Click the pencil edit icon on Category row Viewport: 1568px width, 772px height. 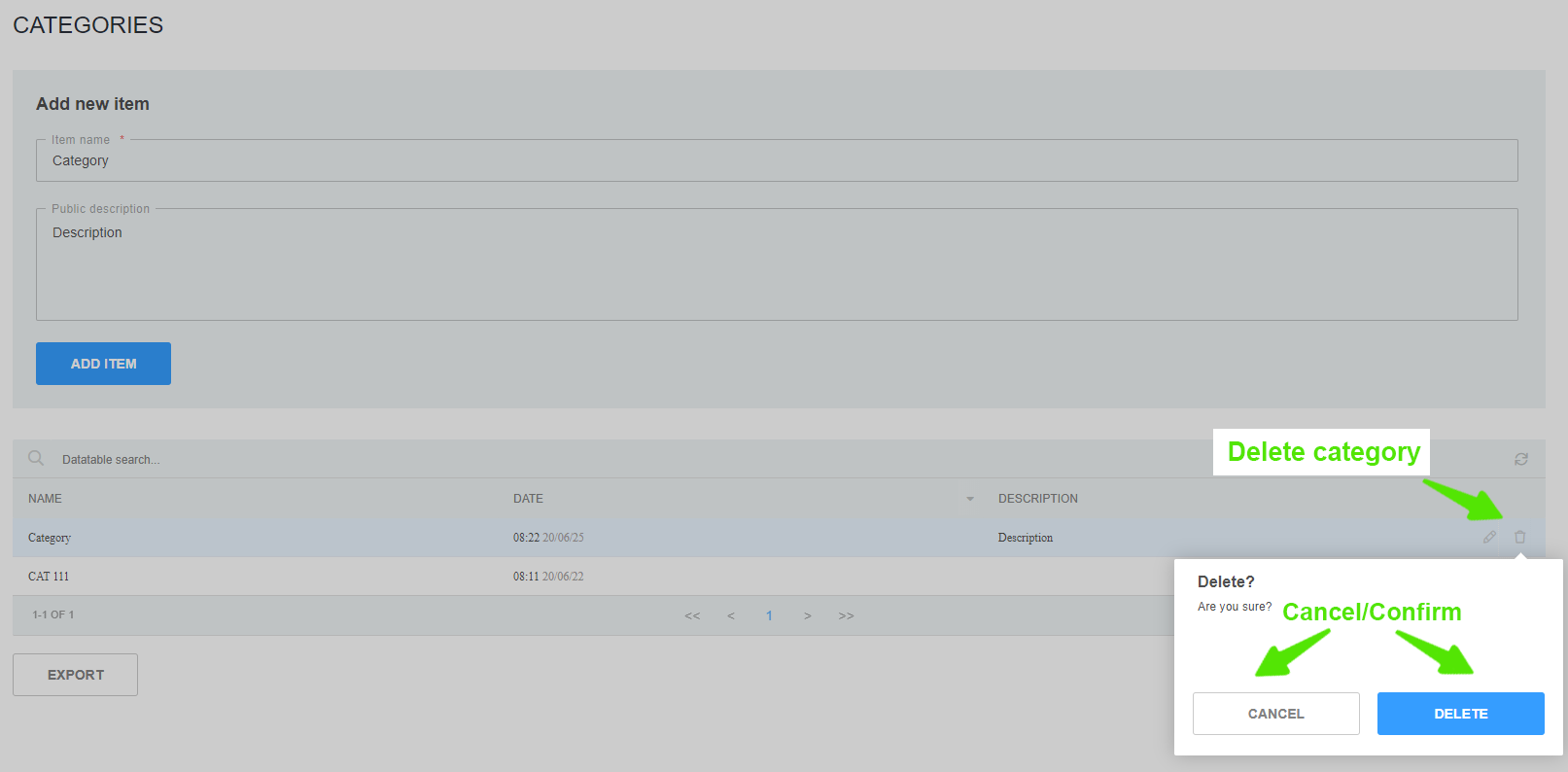pyautogui.click(x=1489, y=537)
